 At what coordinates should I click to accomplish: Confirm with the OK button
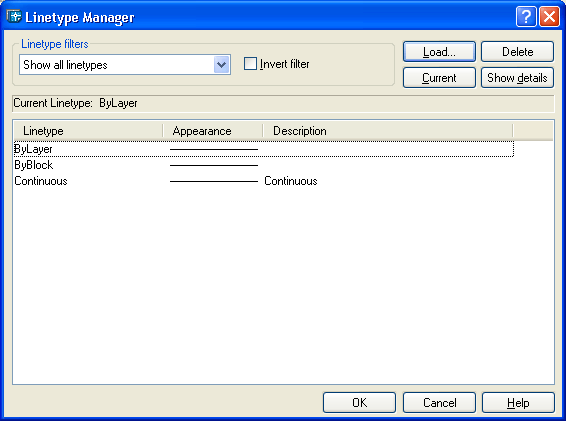(x=359, y=402)
